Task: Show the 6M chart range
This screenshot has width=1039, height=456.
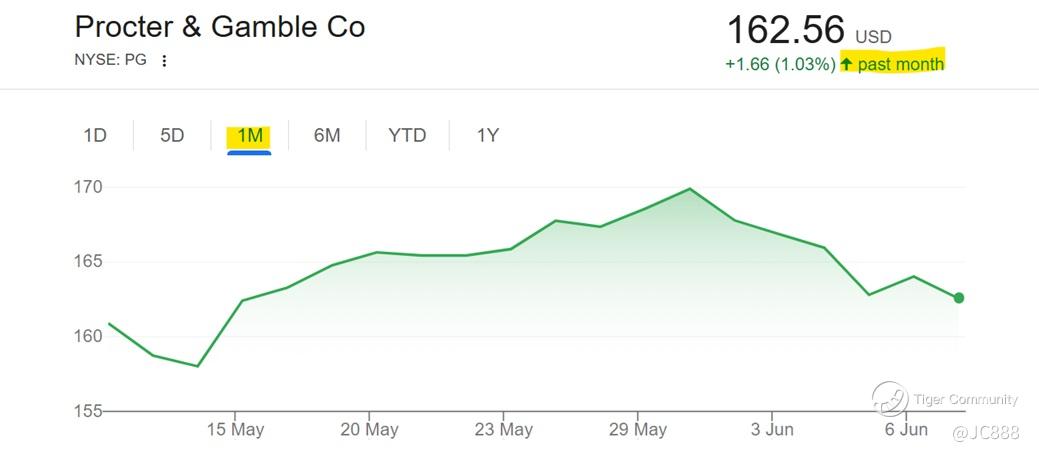Action: point(327,135)
